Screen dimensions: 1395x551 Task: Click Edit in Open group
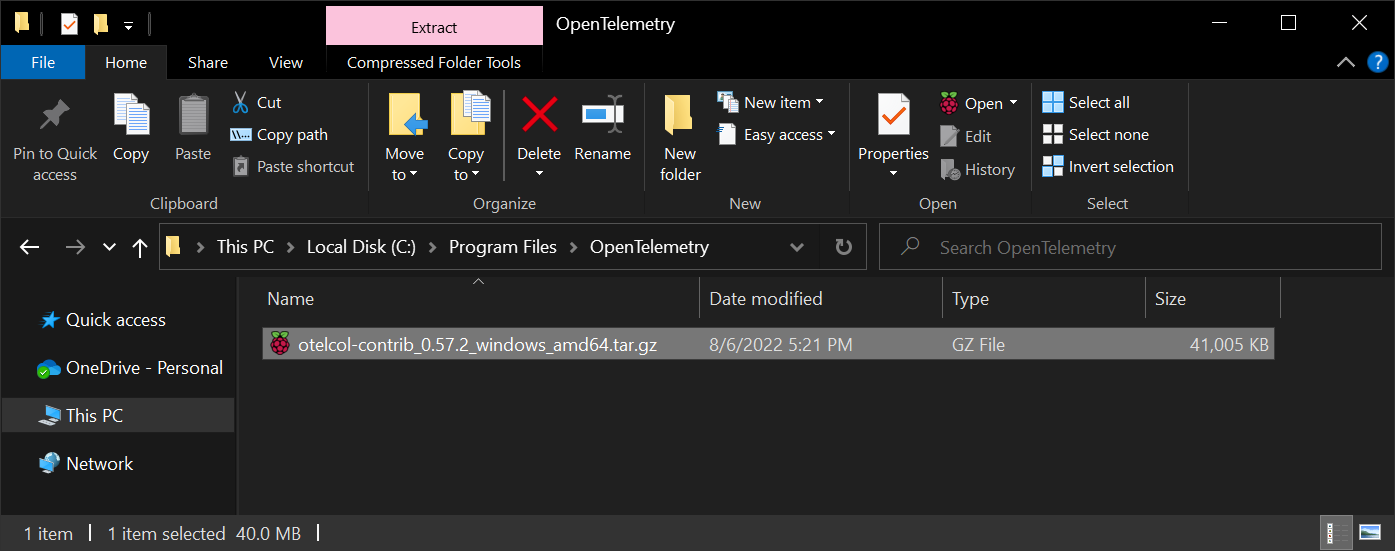point(966,136)
